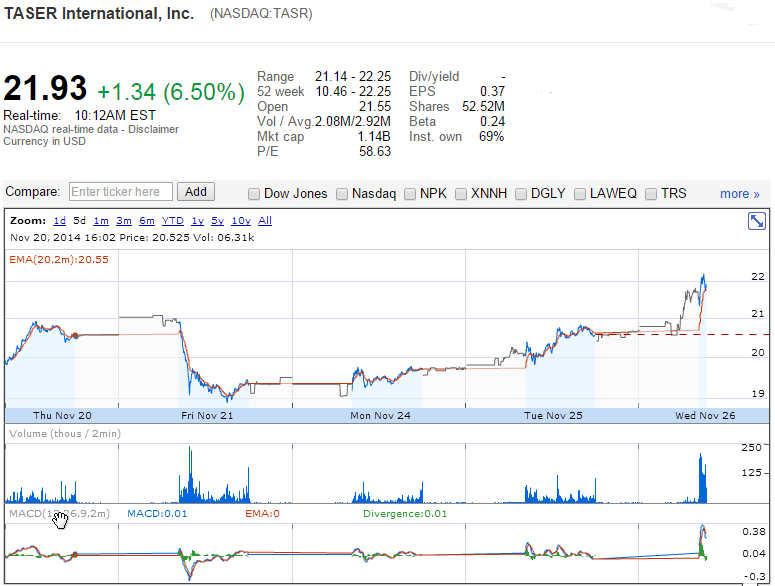Click the MACD indicator settings label
775x586 pixels.
tap(59, 514)
